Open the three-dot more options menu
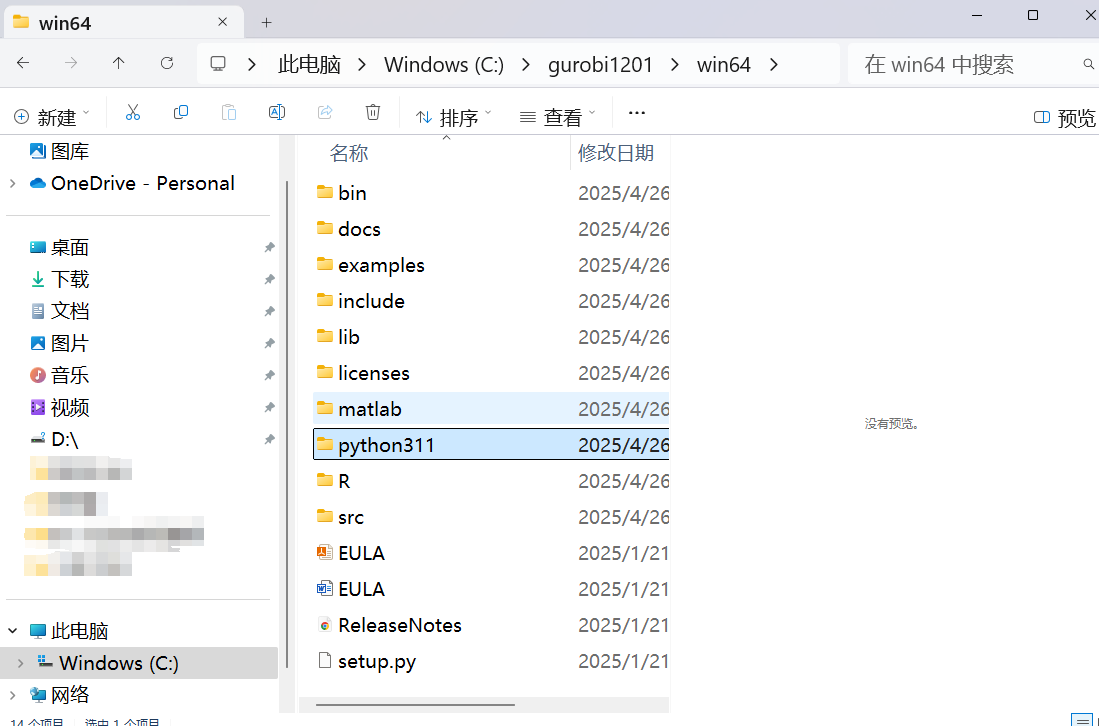 [636, 113]
